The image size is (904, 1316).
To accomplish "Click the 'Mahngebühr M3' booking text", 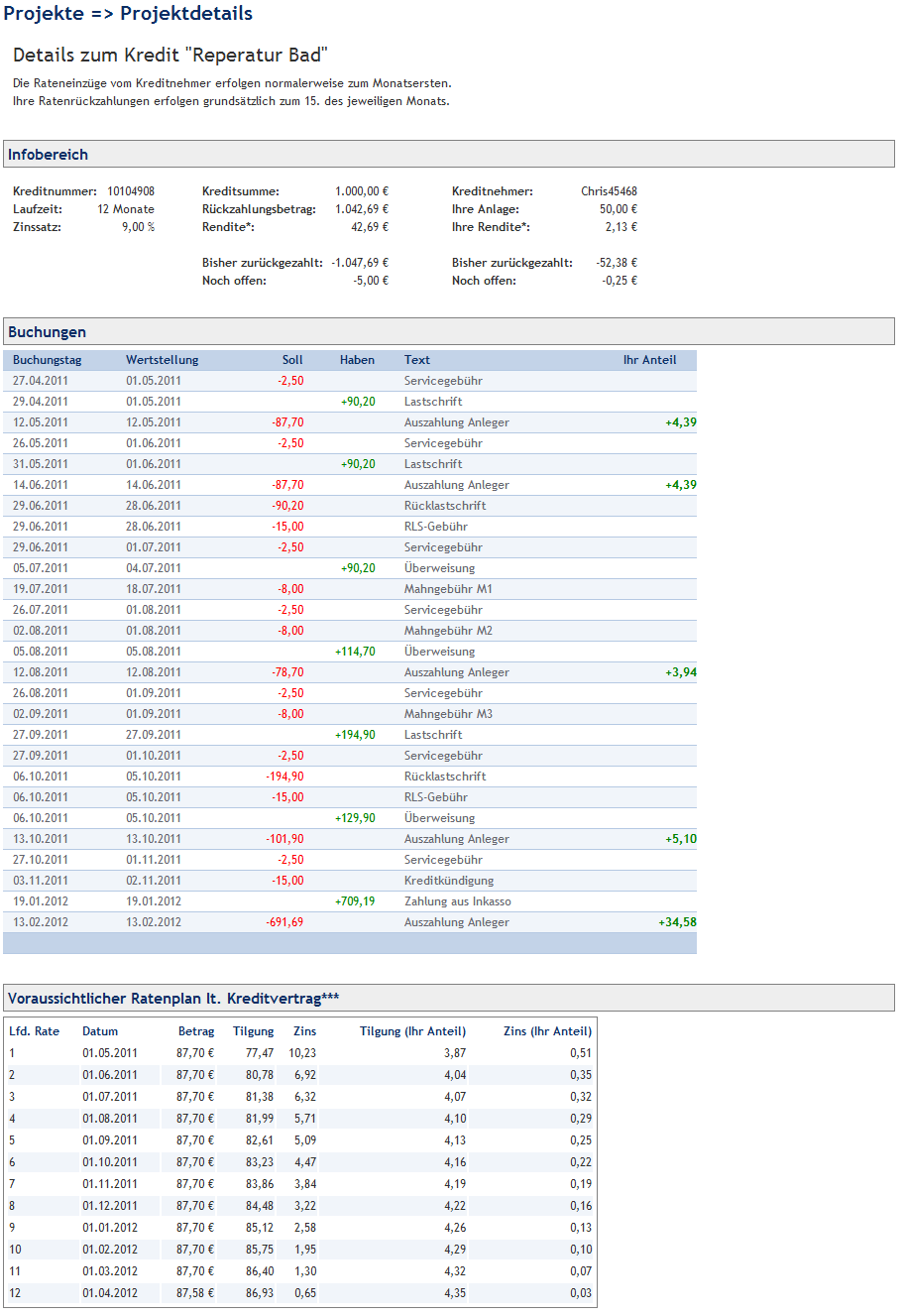I will [448, 714].
